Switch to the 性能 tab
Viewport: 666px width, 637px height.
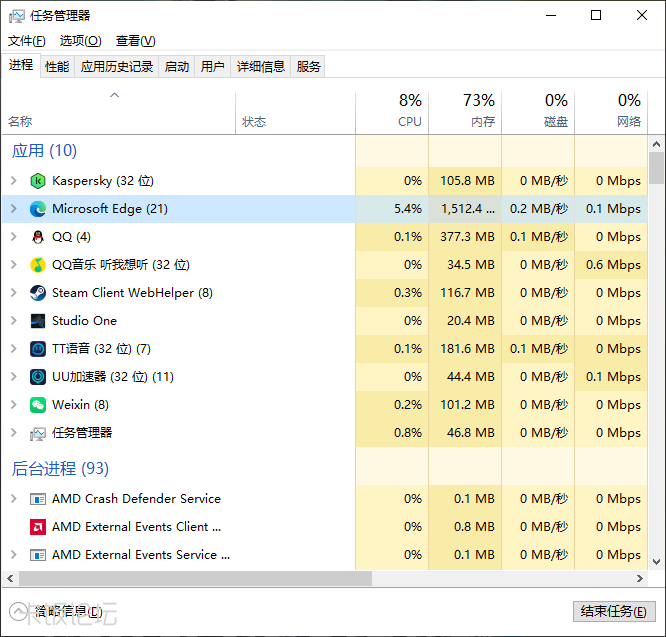pos(57,67)
